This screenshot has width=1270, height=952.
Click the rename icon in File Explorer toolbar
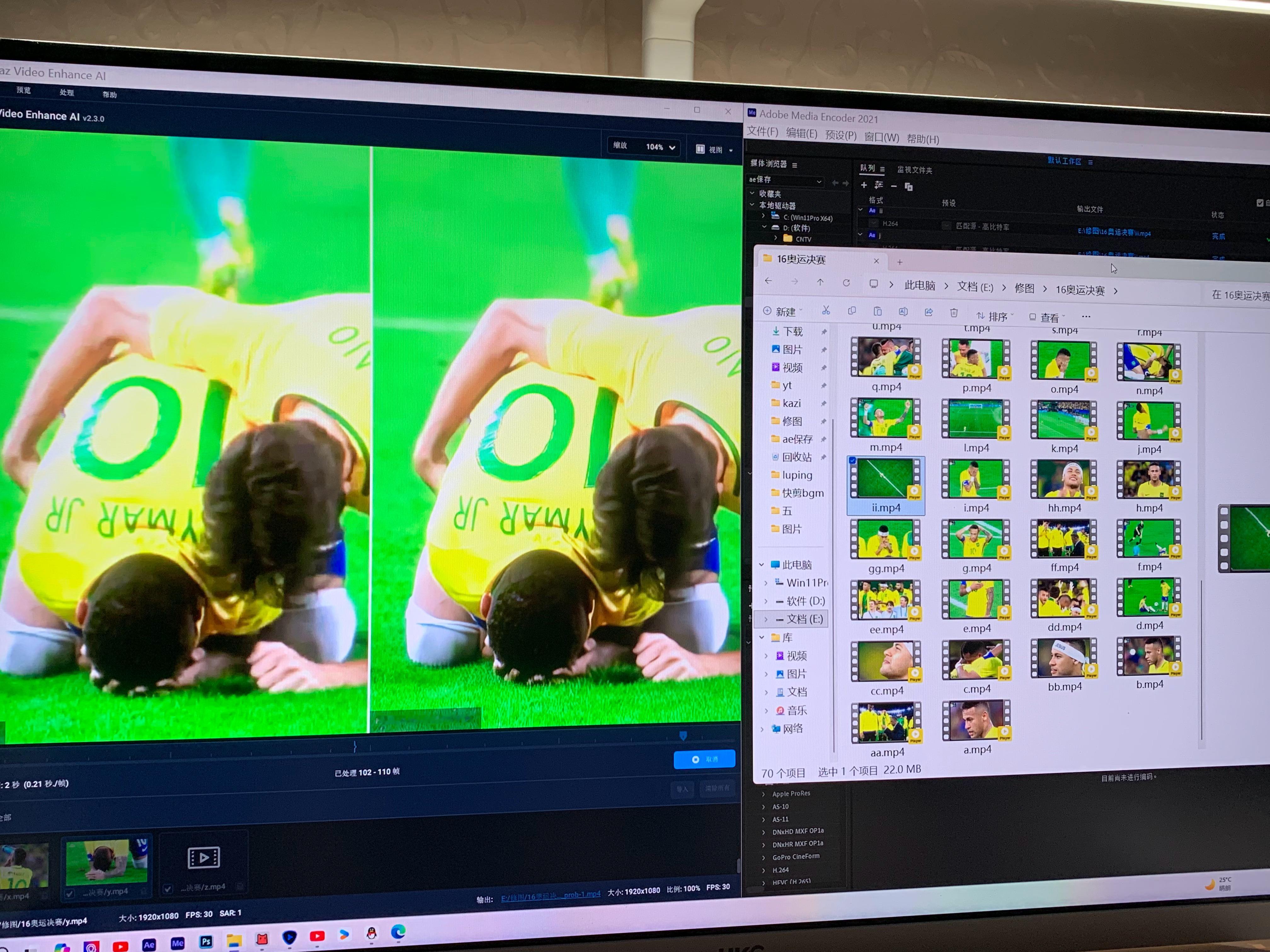[903, 311]
